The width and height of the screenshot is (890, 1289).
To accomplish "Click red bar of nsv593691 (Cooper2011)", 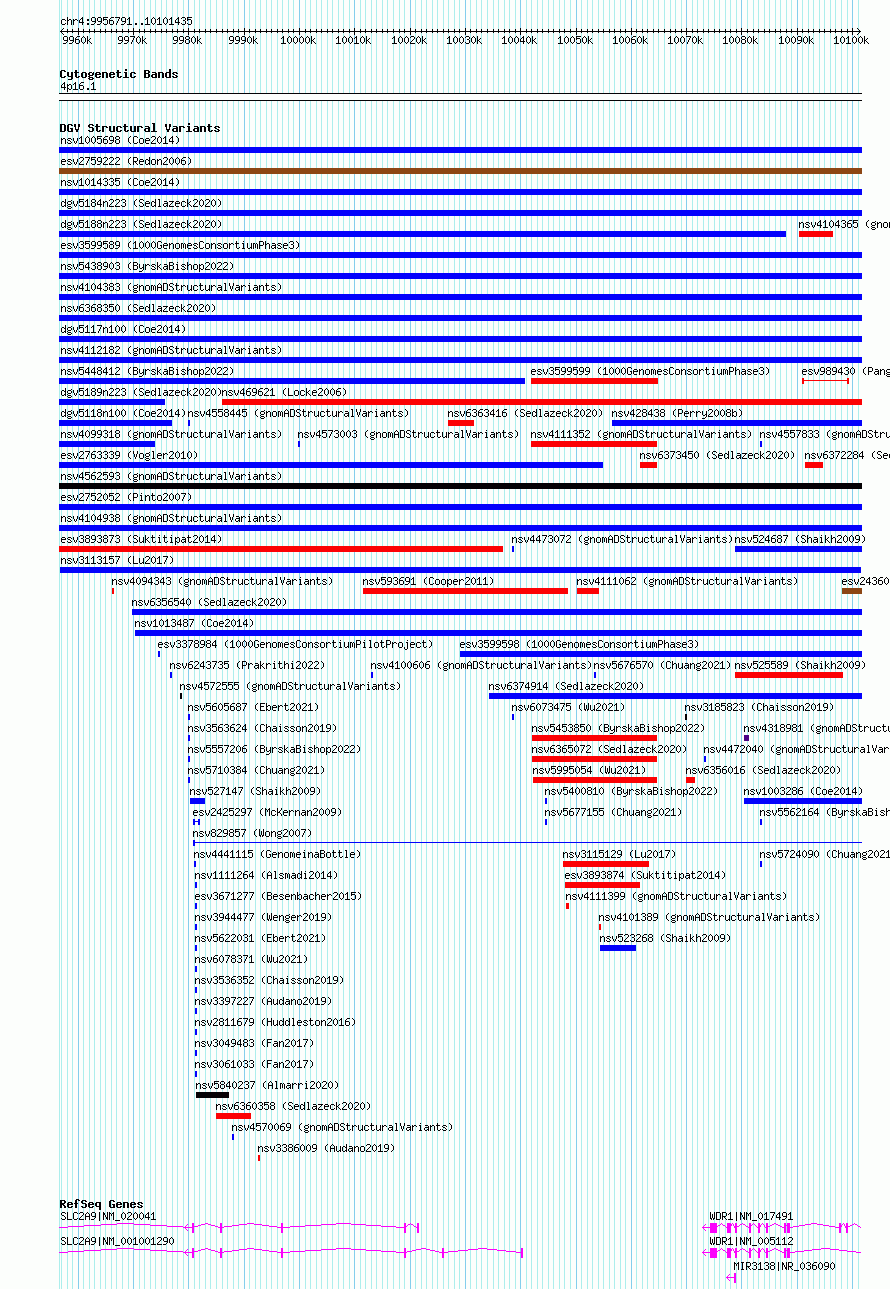I will (465, 591).
